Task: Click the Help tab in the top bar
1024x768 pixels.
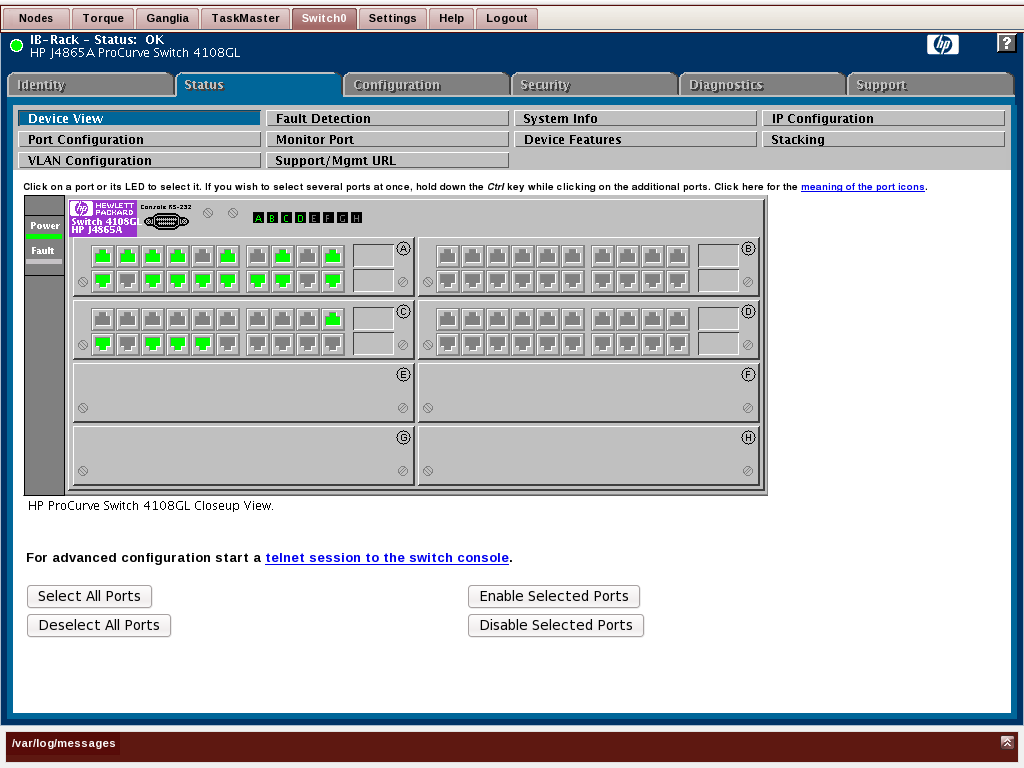Action: coord(451,18)
